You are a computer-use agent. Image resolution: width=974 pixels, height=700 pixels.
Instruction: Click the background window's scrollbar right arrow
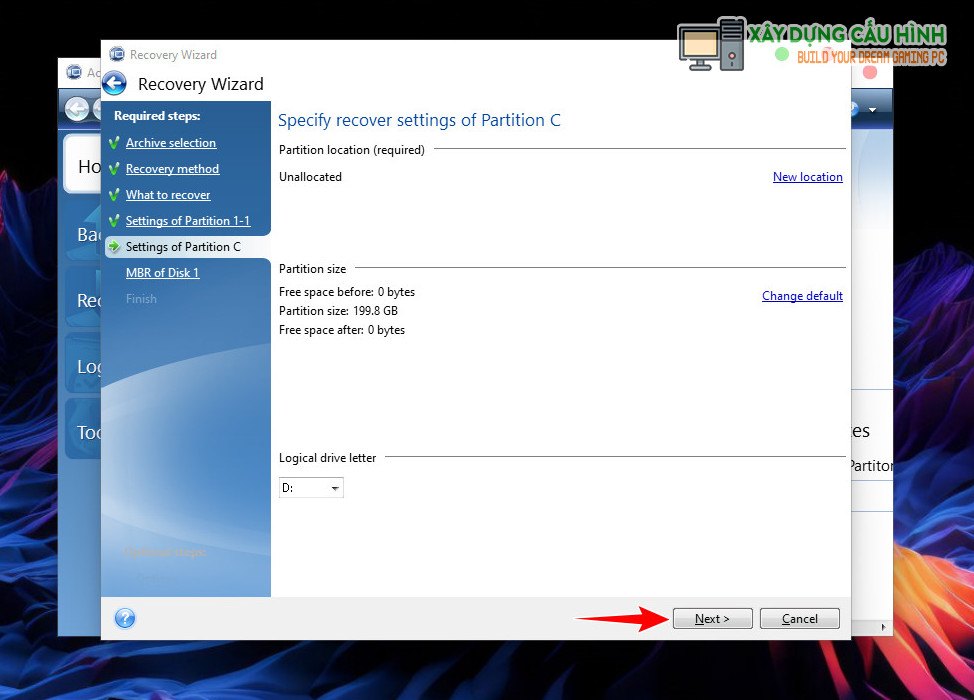[x=885, y=627]
